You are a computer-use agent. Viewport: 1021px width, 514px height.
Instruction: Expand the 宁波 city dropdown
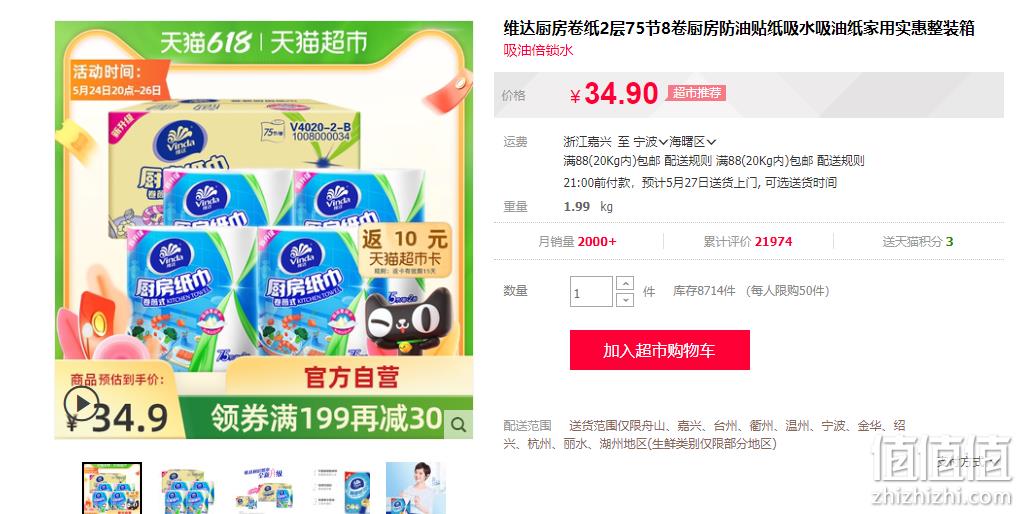click(650, 141)
